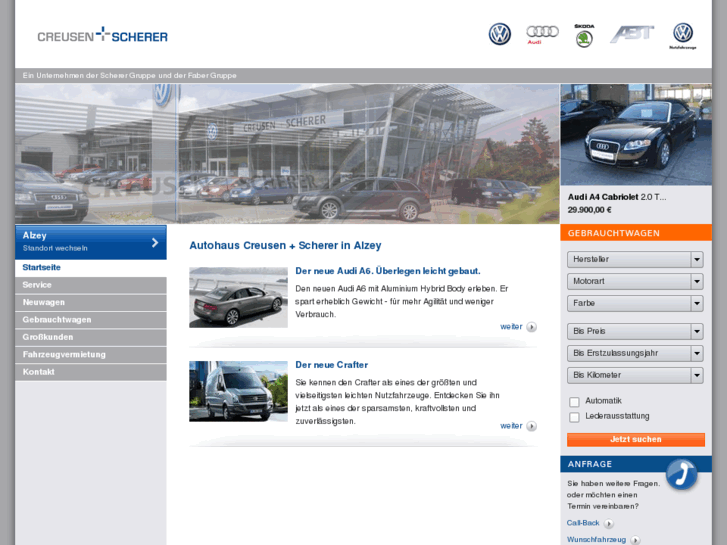Click the arrow icon beside Wunschfahrzeug
Screen dimensions: 727x545
tap(636, 540)
